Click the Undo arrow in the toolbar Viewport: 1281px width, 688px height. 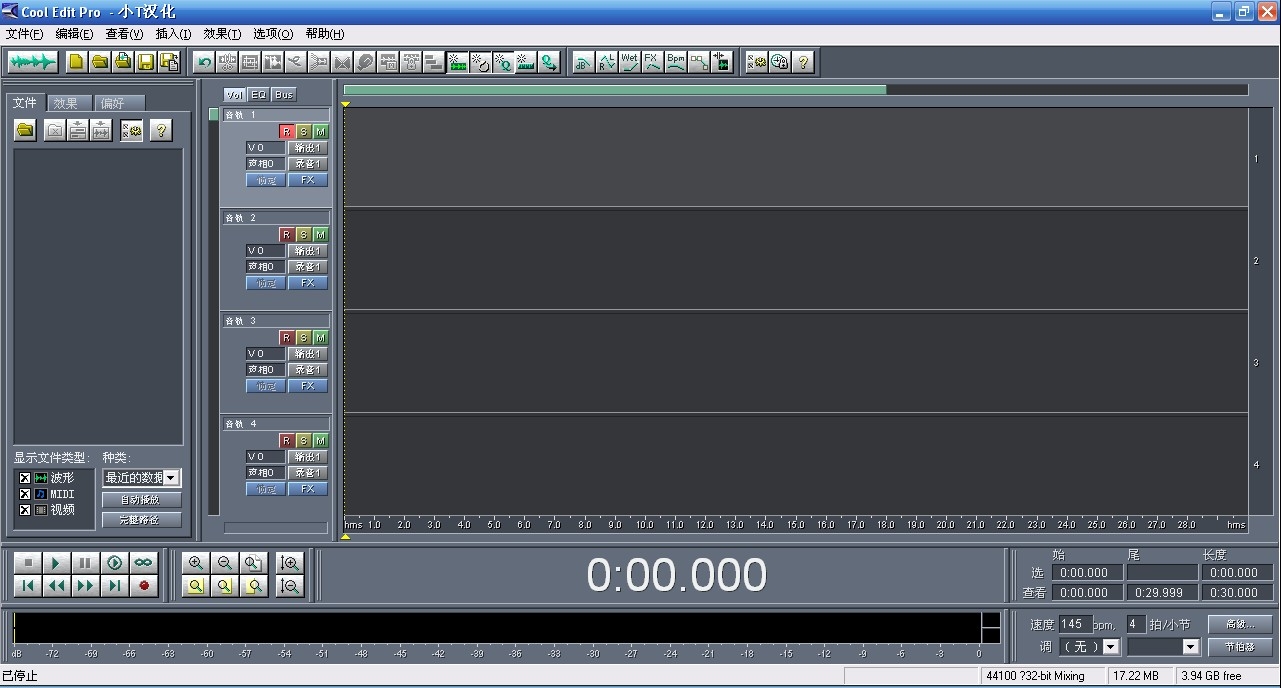[x=204, y=62]
